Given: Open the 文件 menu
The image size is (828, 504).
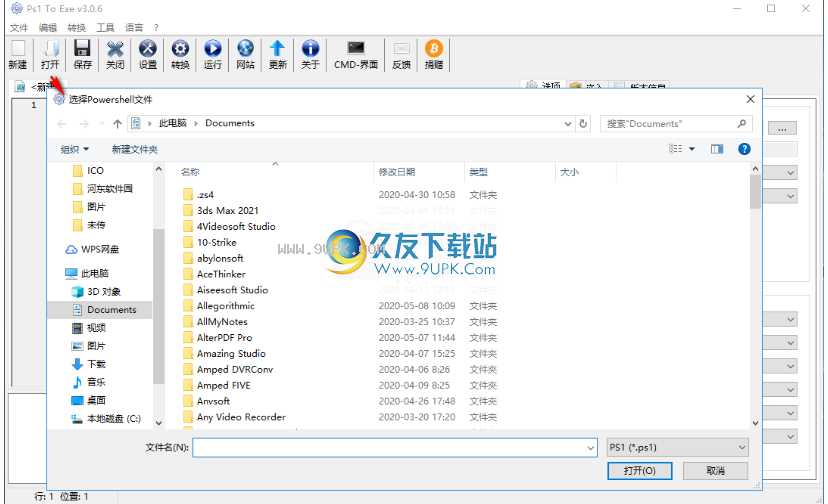Looking at the screenshot, I should tap(19, 27).
